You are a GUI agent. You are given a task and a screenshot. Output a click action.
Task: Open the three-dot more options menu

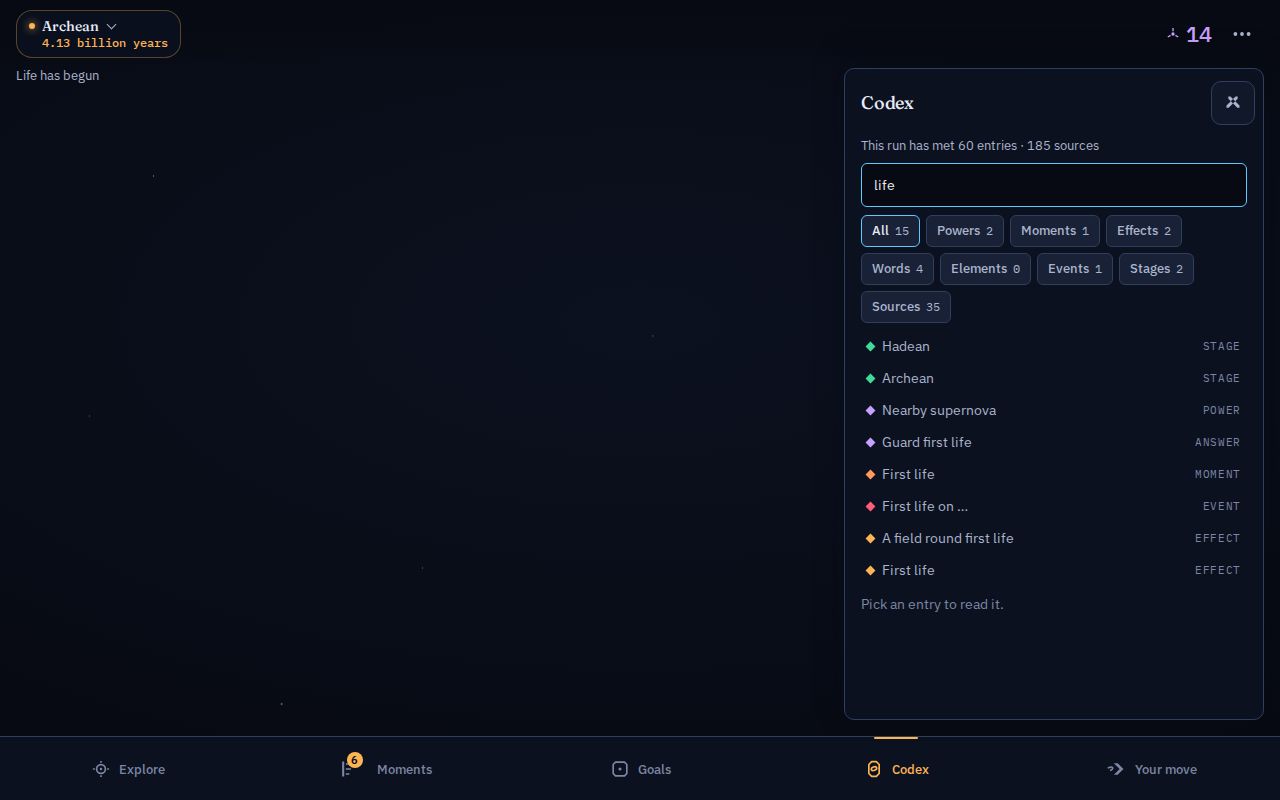(1242, 34)
